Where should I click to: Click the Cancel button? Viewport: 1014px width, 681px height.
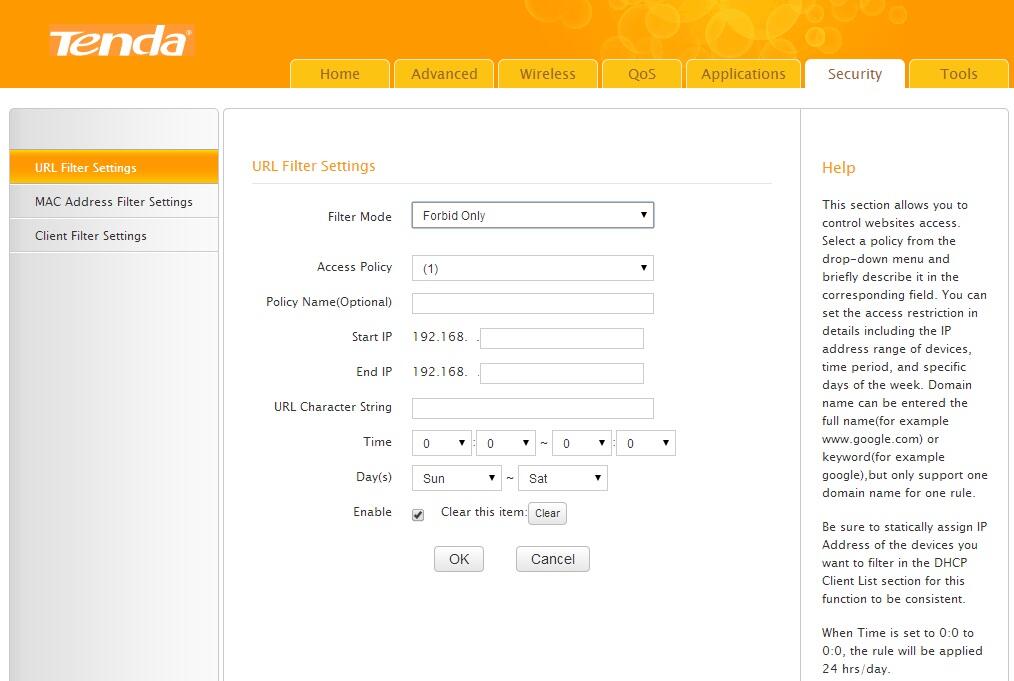tap(553, 559)
